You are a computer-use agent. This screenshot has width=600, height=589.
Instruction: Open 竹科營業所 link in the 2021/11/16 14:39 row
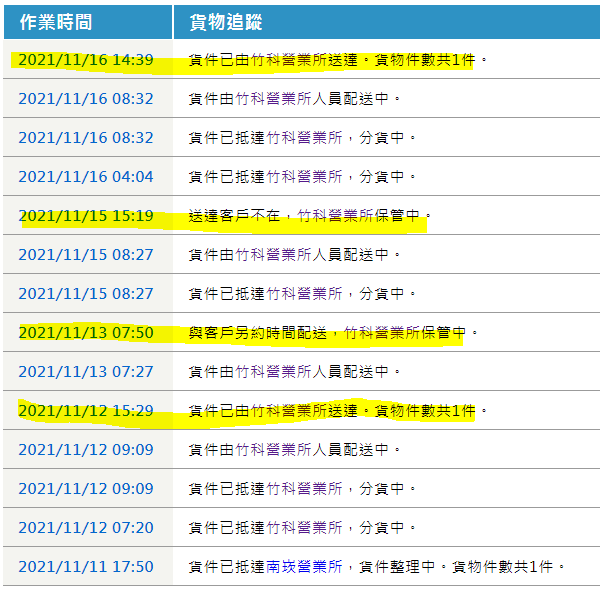pyautogui.click(x=289, y=60)
